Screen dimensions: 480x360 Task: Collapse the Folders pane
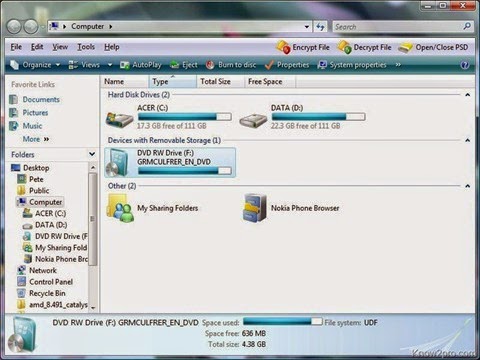[92, 154]
